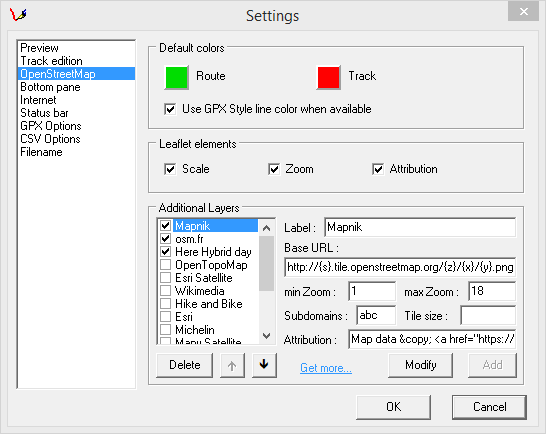Toggle Use GPX Style line color checkbox
This screenshot has width=546, height=434.
coord(170,109)
